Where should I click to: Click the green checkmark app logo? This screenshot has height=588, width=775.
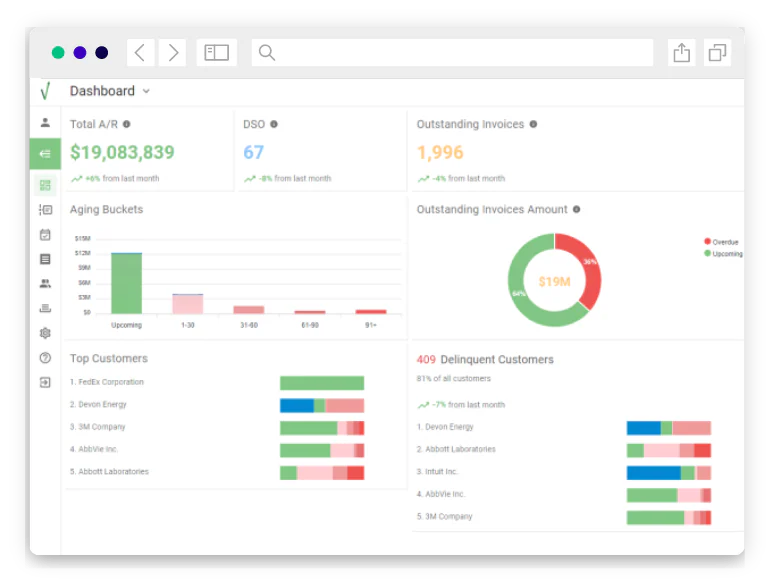click(x=45, y=91)
